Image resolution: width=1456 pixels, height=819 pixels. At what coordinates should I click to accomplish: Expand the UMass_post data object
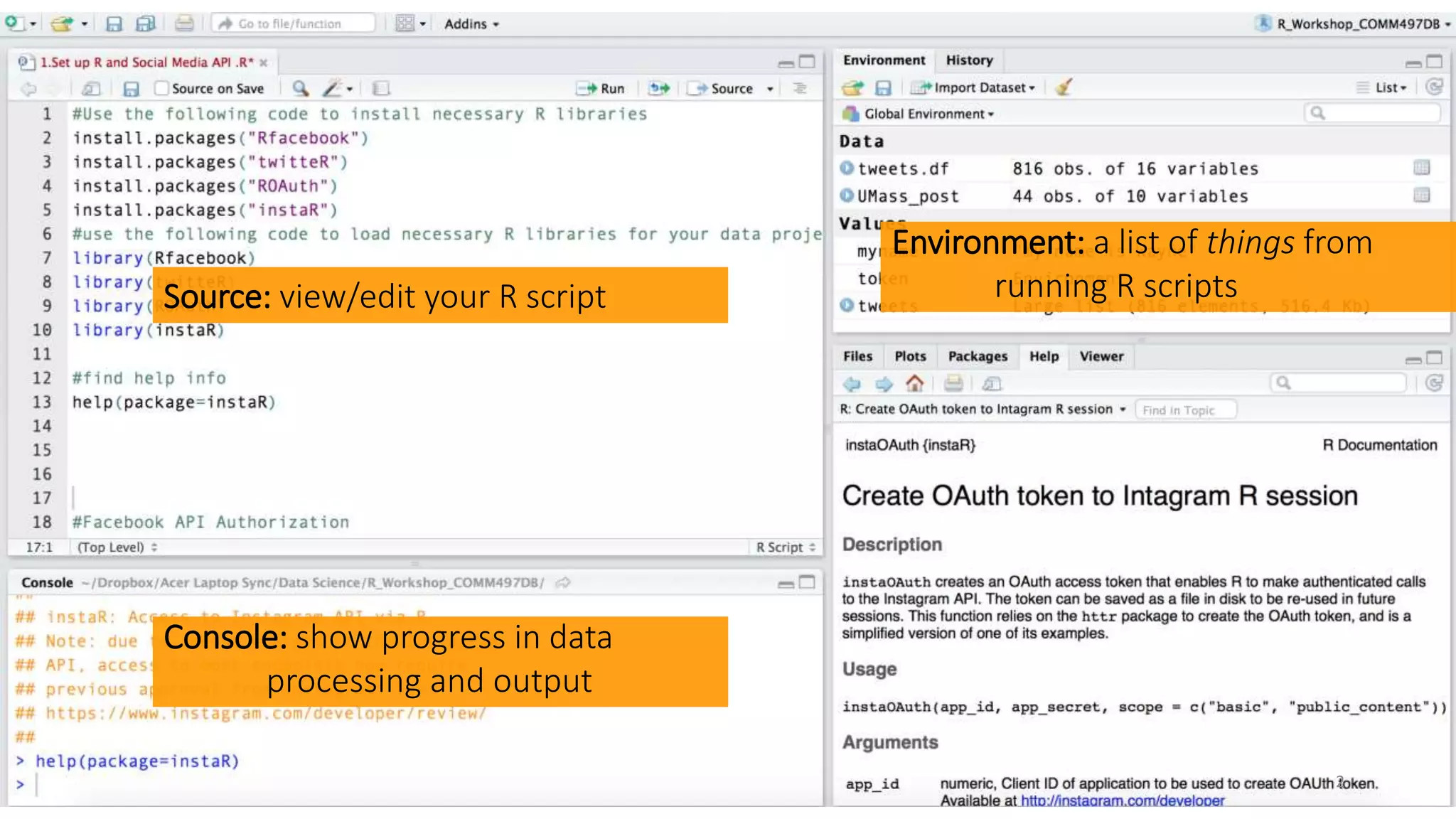tap(847, 195)
